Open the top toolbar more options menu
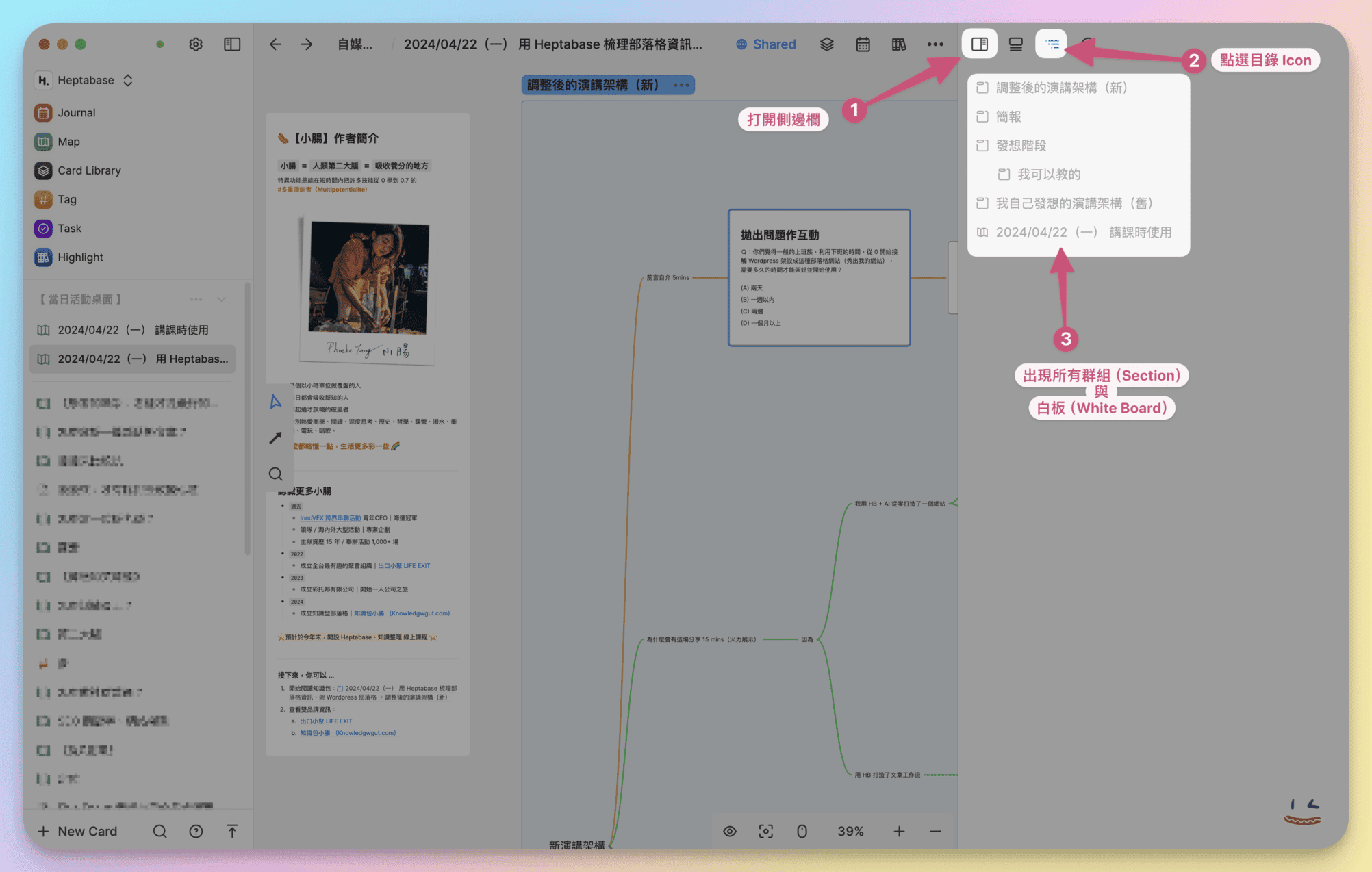The height and width of the screenshot is (872, 1372). 935,44
